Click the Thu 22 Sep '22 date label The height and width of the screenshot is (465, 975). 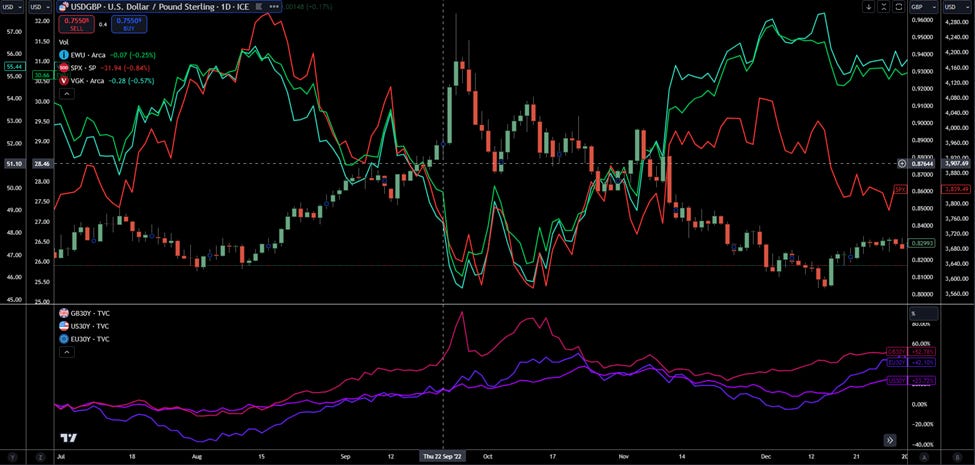click(443, 457)
